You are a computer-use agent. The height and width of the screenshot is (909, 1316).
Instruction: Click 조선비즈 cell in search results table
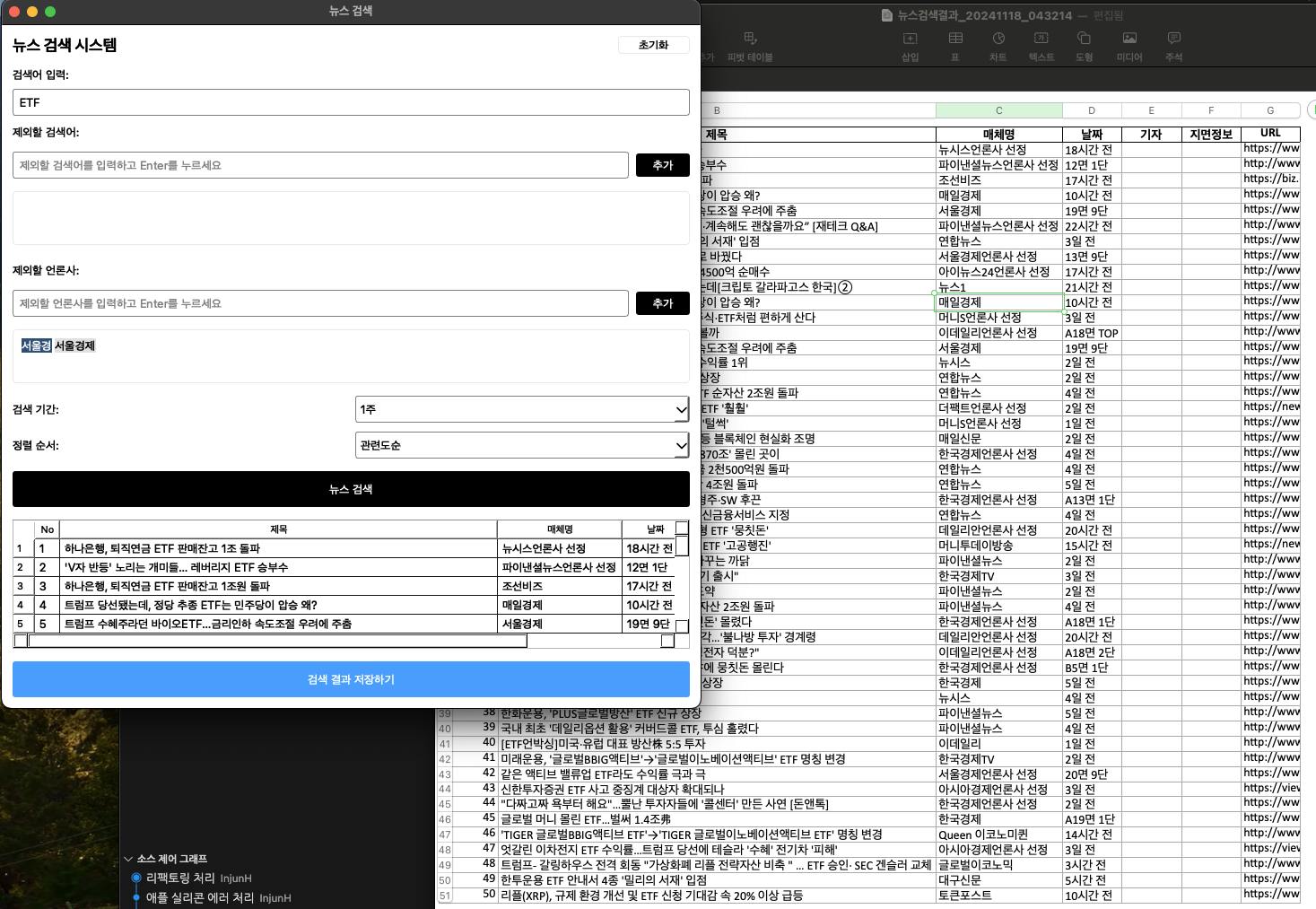coord(560,586)
